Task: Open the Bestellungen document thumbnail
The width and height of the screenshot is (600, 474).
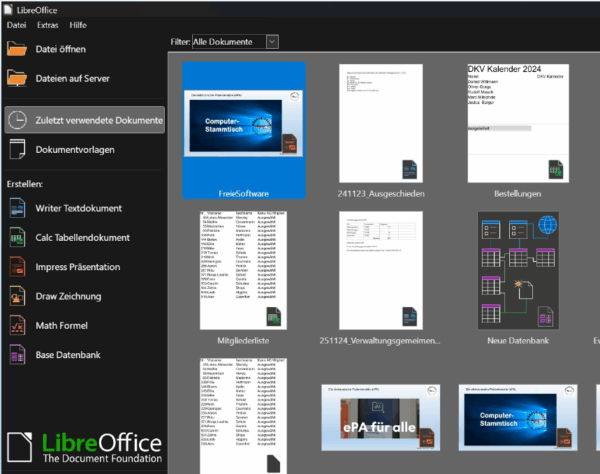Action: pyautogui.click(x=517, y=121)
